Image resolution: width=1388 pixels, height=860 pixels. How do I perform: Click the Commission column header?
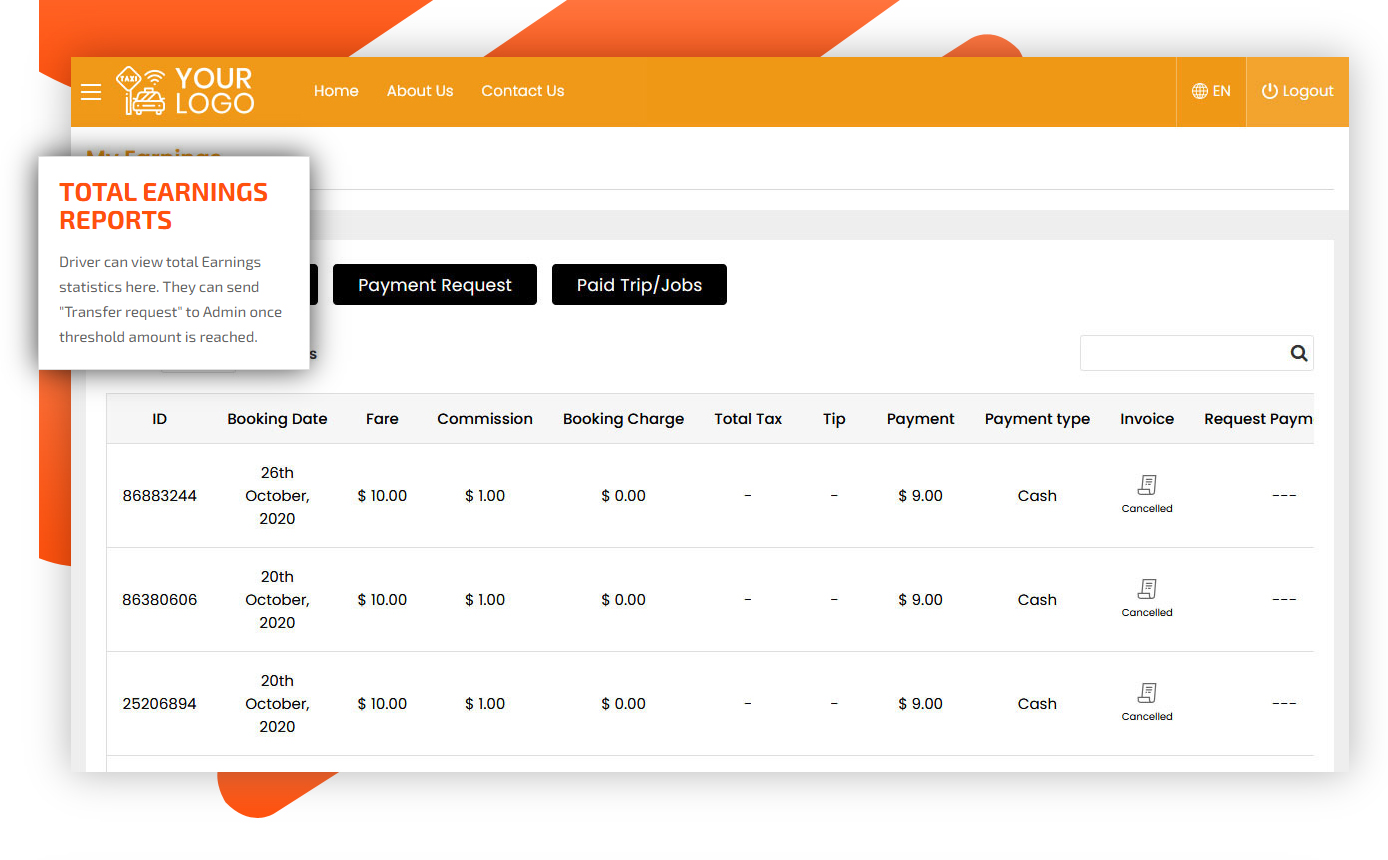[x=485, y=419]
